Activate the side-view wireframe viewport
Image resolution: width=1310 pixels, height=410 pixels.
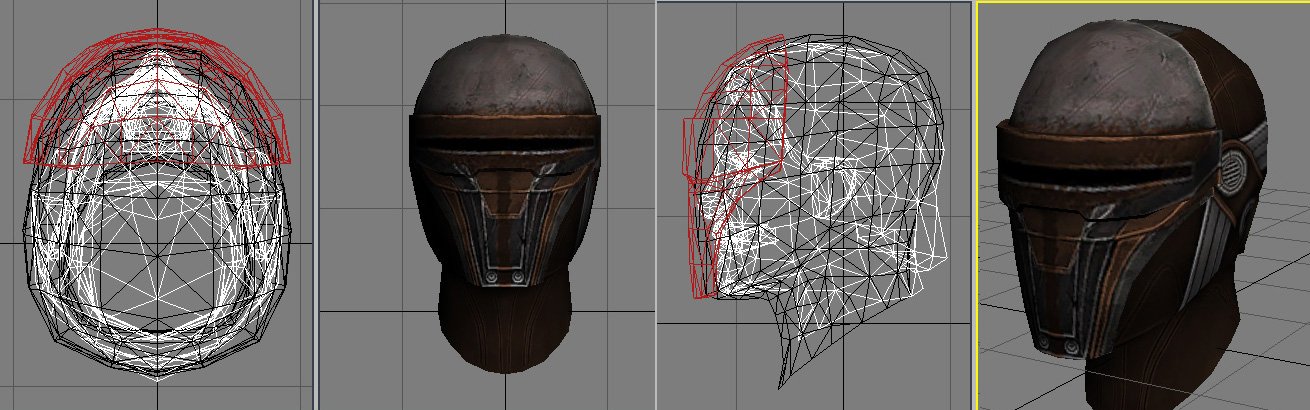coord(814,205)
